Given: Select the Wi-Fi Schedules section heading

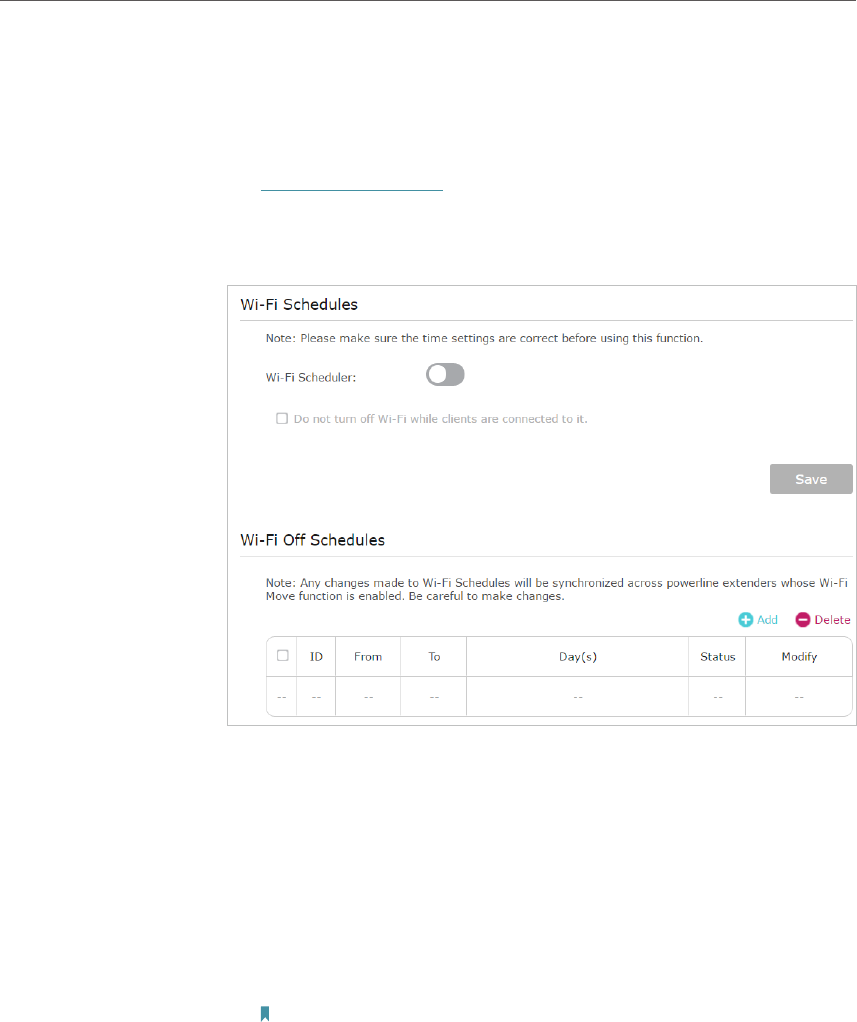Looking at the screenshot, I should tap(299, 304).
